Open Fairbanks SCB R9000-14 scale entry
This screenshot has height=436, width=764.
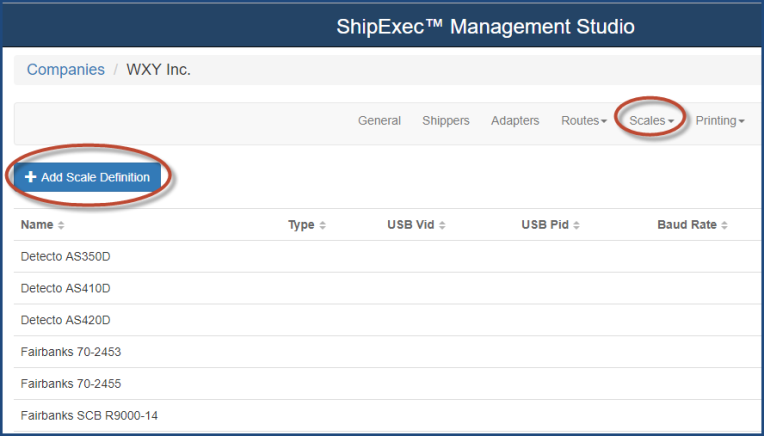coord(84,415)
